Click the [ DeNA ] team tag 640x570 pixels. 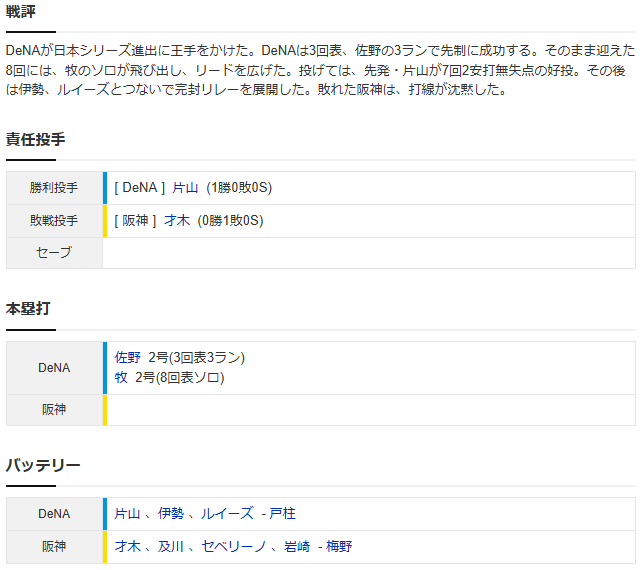pyautogui.click(x=140, y=188)
